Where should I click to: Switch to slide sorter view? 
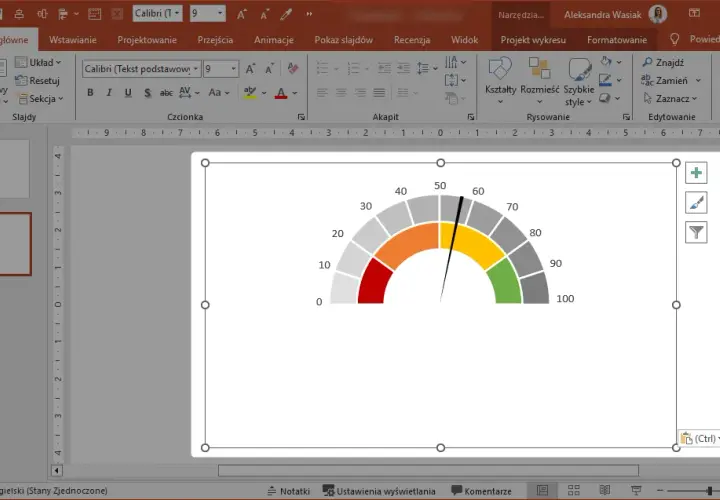[574, 490]
